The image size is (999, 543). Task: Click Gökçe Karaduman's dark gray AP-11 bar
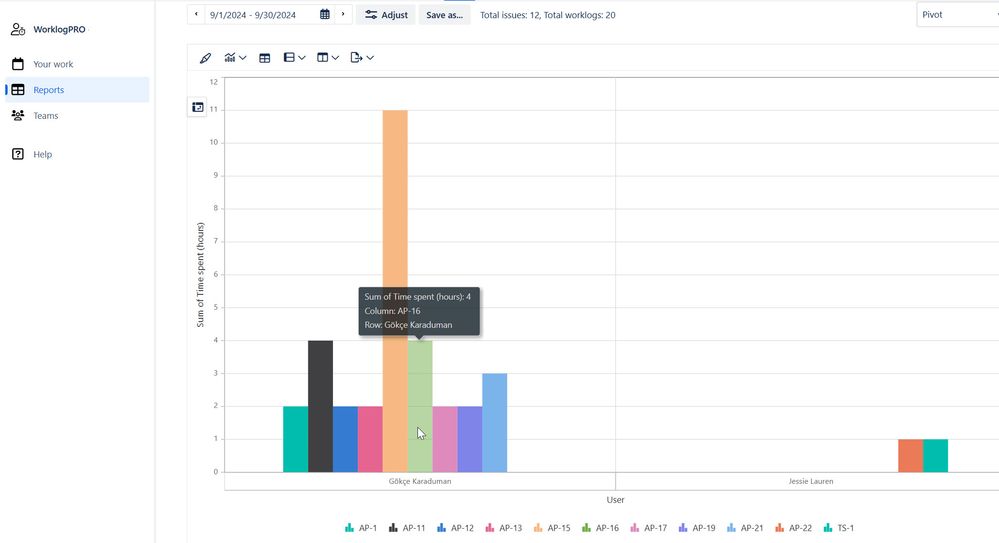pos(320,407)
